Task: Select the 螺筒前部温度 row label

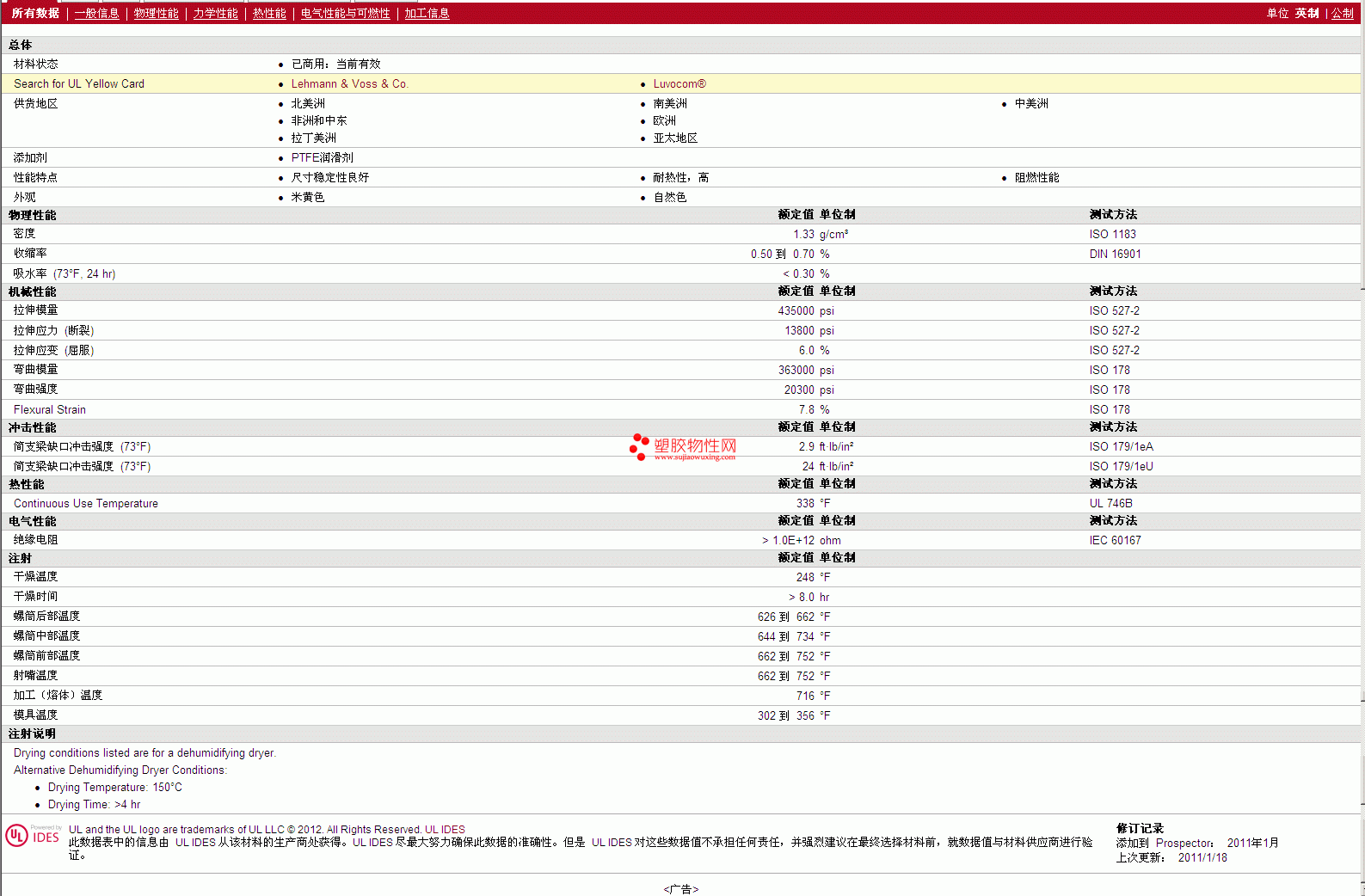Action: tap(46, 656)
